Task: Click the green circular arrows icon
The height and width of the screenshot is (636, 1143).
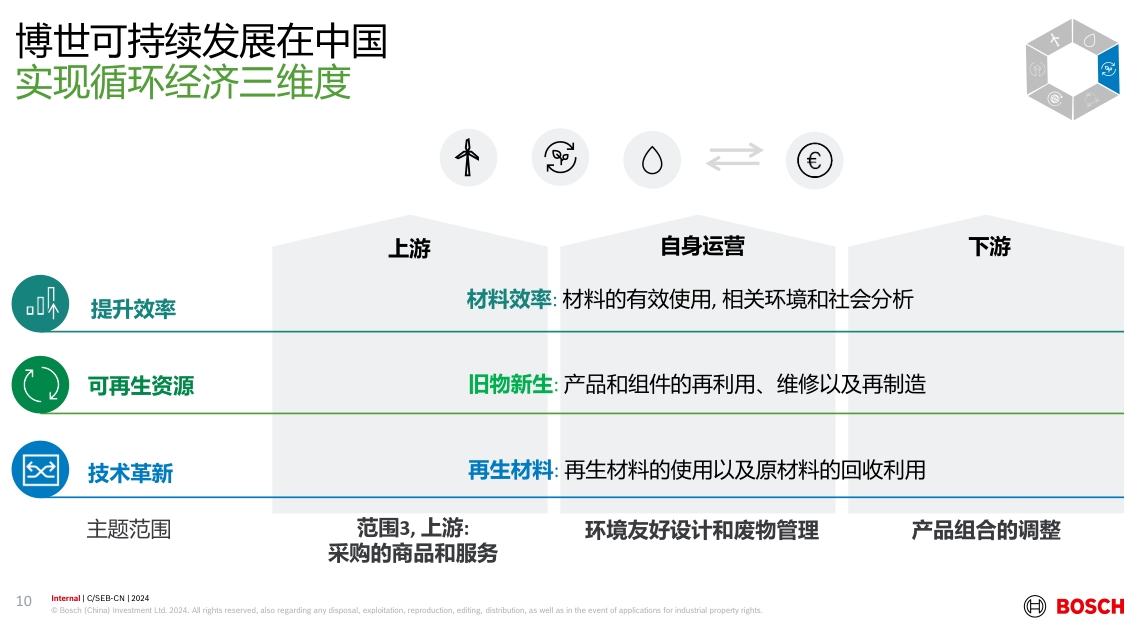Action: point(41,384)
